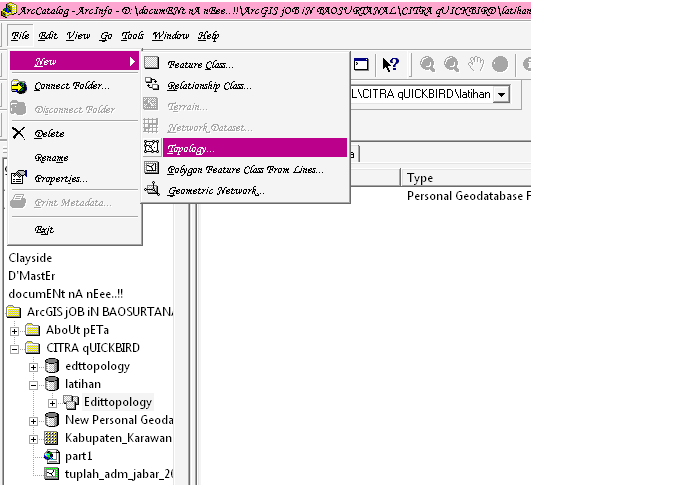Click the Connect Folder globe icon
683x485 pixels.
tap(19, 86)
